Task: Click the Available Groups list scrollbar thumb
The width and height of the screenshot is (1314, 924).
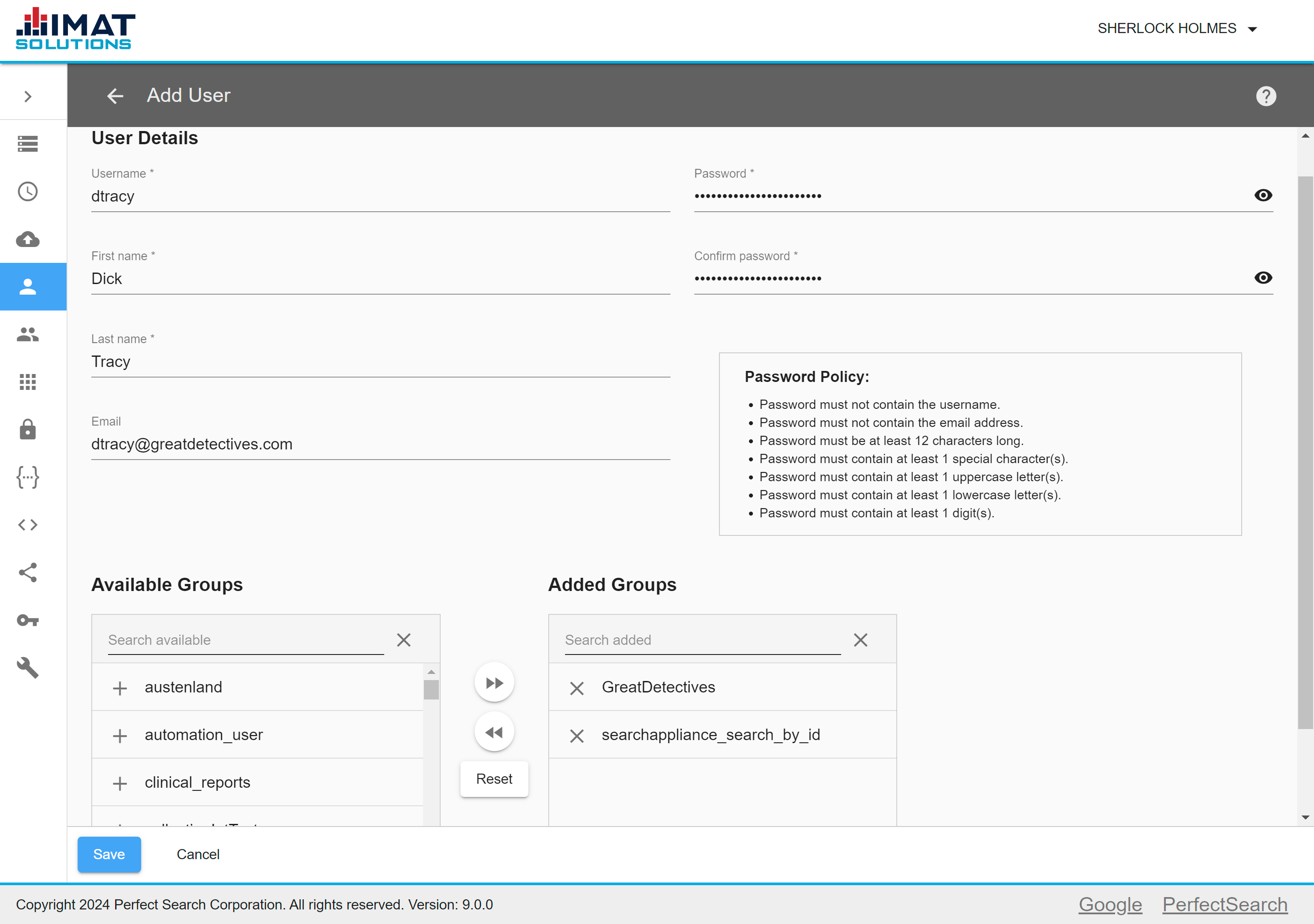Action: pos(431,690)
